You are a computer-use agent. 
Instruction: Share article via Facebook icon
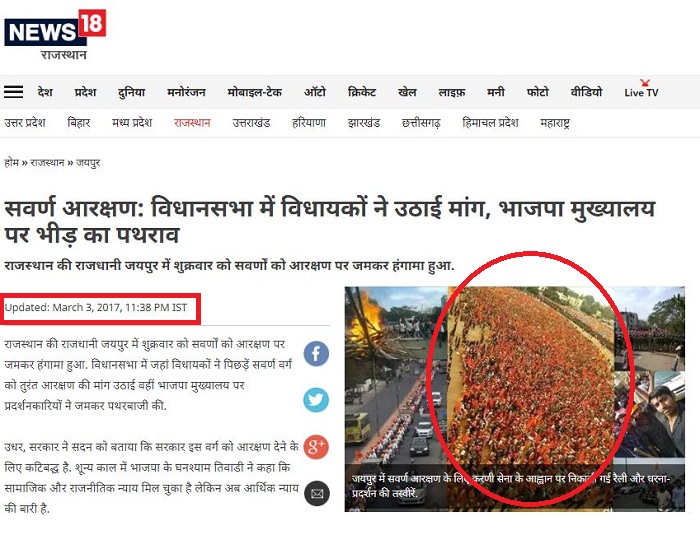(316, 353)
